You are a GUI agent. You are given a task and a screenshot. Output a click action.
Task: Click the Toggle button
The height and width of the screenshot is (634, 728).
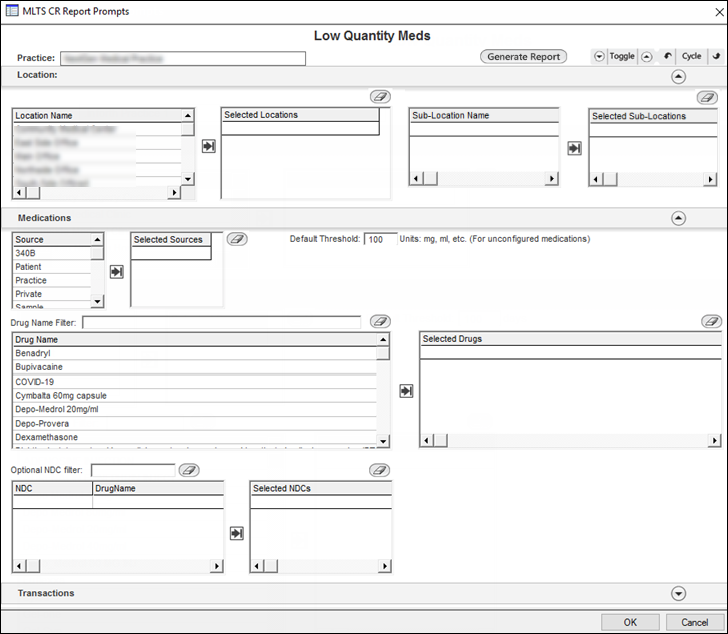[622, 56]
